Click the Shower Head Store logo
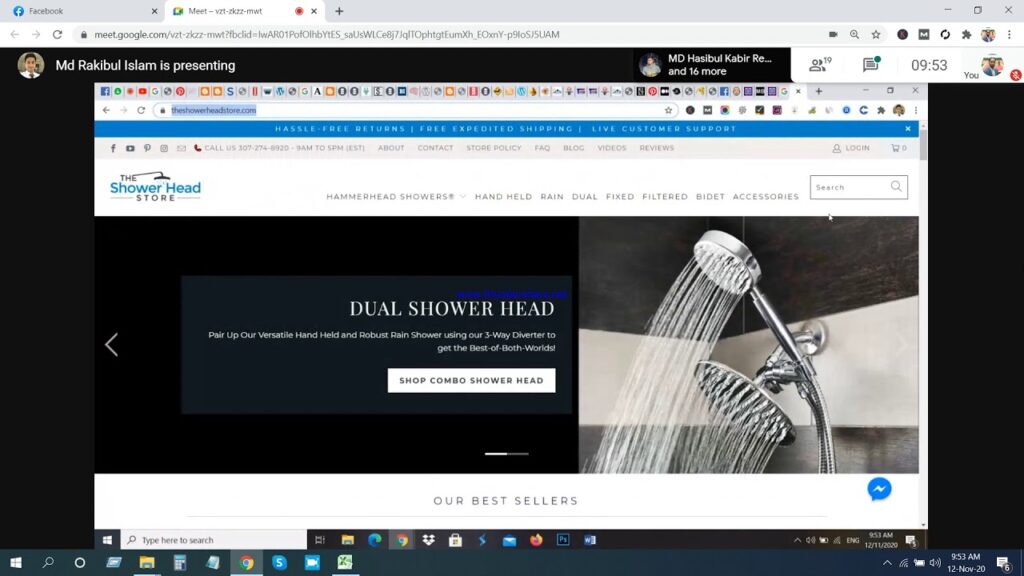 pyautogui.click(x=155, y=187)
